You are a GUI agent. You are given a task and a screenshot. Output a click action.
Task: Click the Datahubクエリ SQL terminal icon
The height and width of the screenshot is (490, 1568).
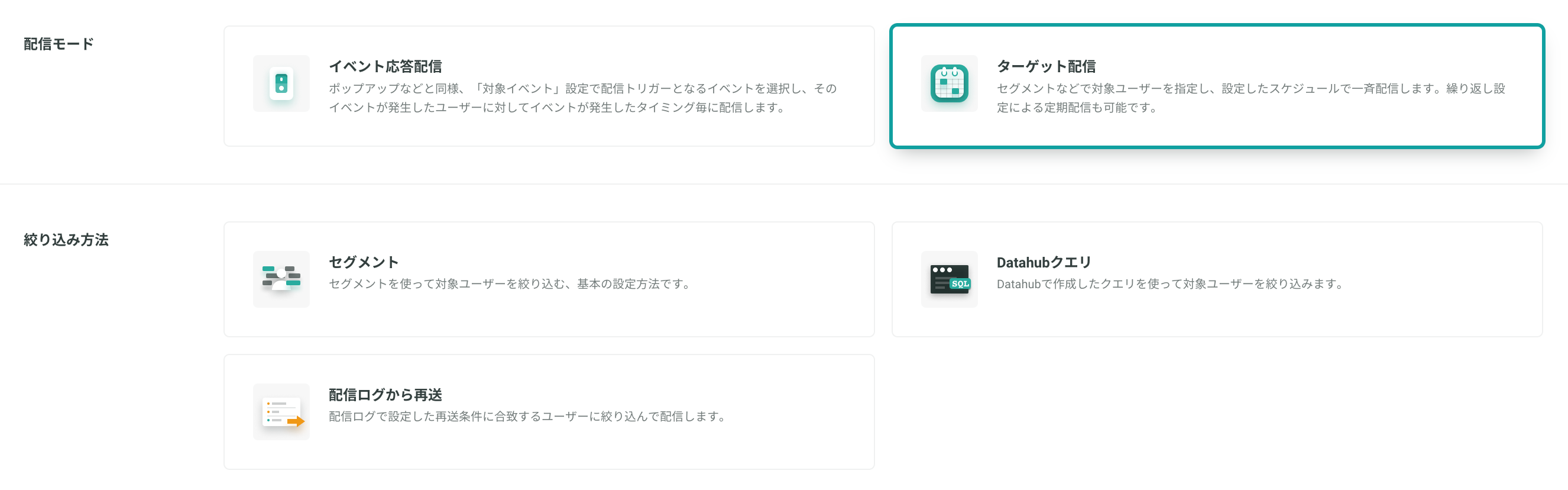[949, 279]
